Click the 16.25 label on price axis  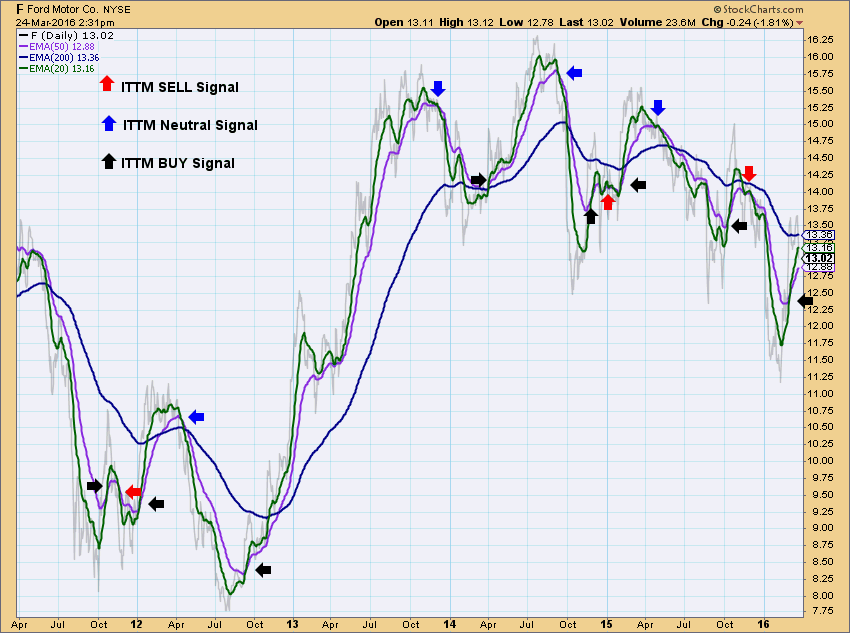pyautogui.click(x=820, y=40)
